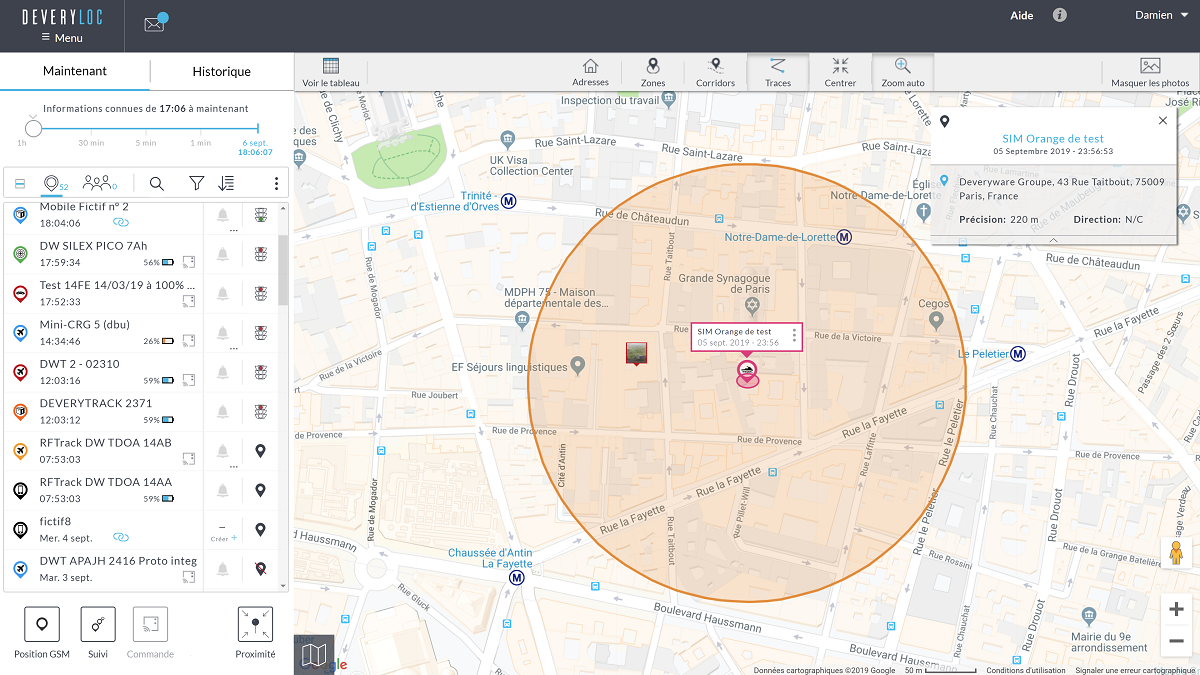Screen dimensions: 1200x675
Task: Click the Proximité button
Action: click(x=256, y=632)
